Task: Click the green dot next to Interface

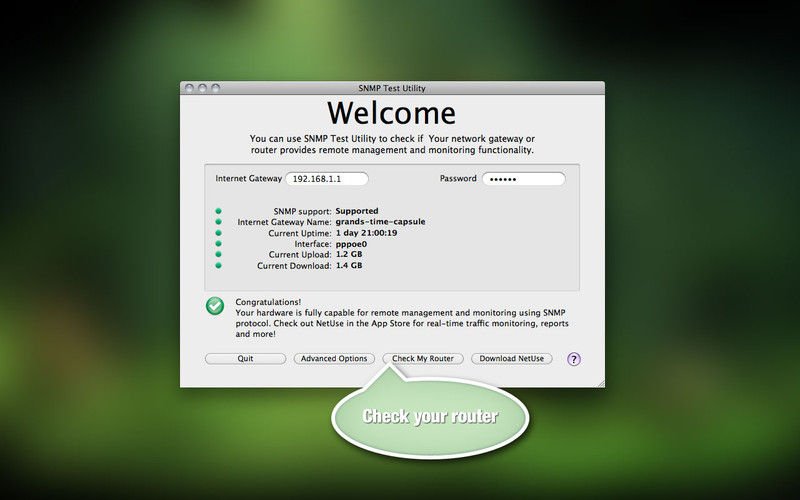Action: (218, 243)
